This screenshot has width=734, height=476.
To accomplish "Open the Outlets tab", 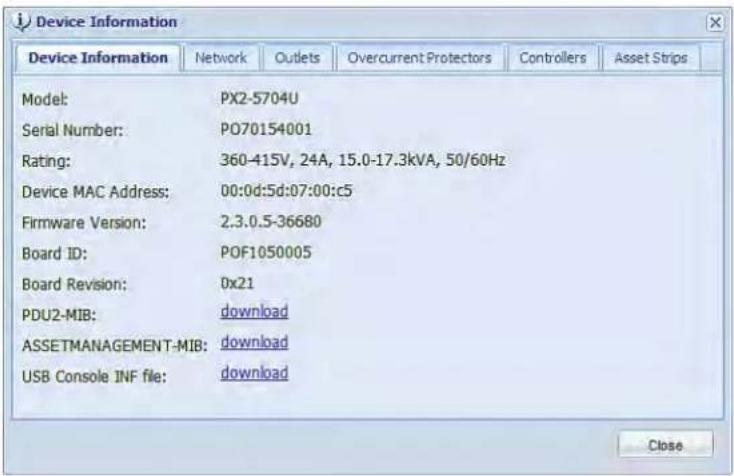I will (297, 58).
